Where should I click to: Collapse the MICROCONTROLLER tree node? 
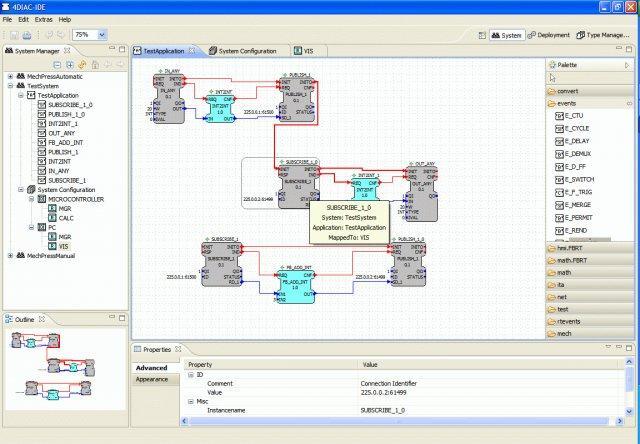pyautogui.click(x=31, y=199)
